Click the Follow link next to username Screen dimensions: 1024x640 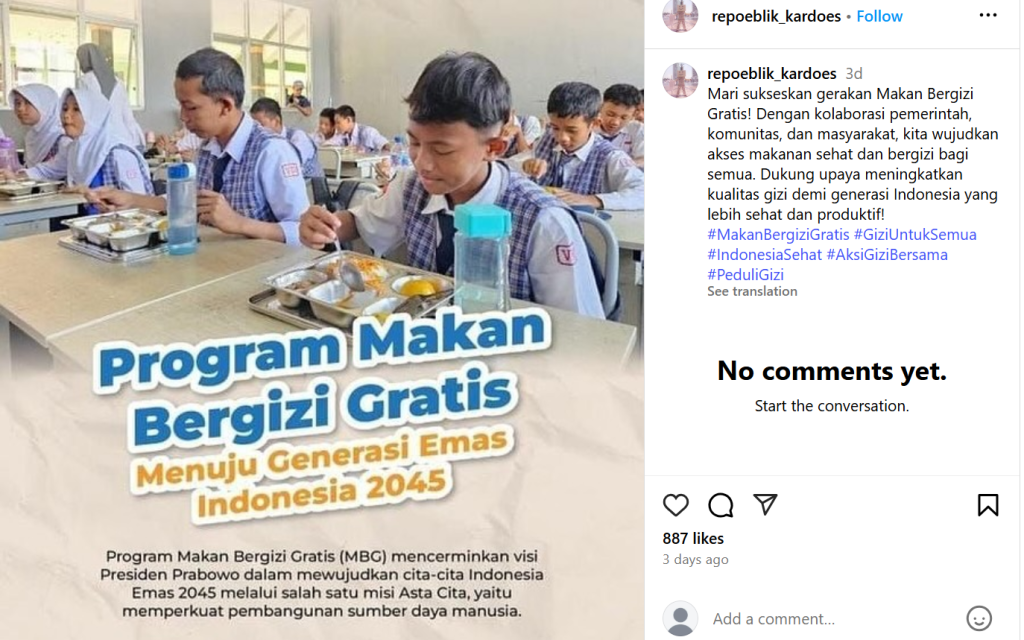click(879, 16)
